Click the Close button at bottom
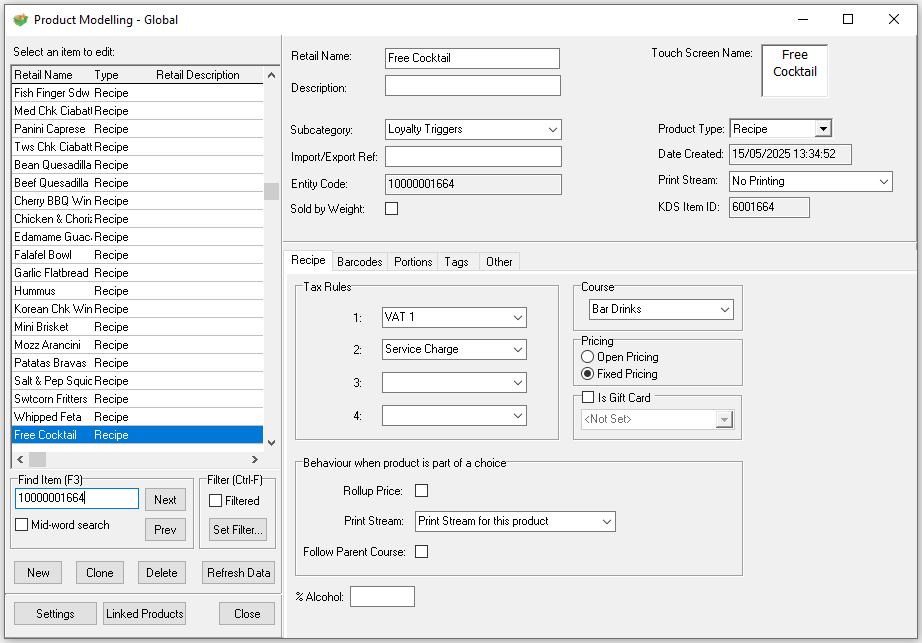922x643 pixels. [x=247, y=614]
